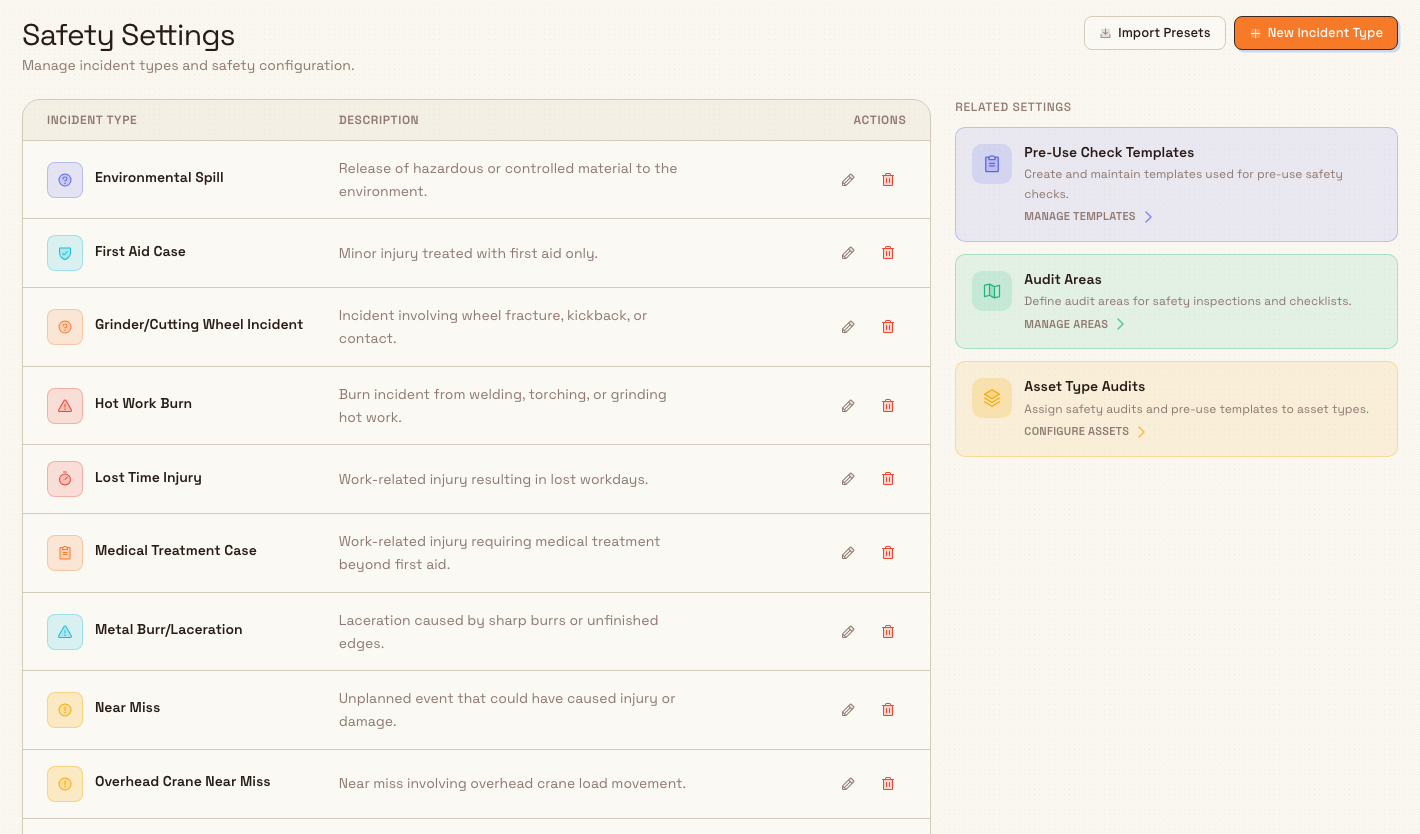Viewport: 1420px width, 834px height.
Task: Edit the Metal Burr/Laceration incident type
Action: tap(848, 632)
